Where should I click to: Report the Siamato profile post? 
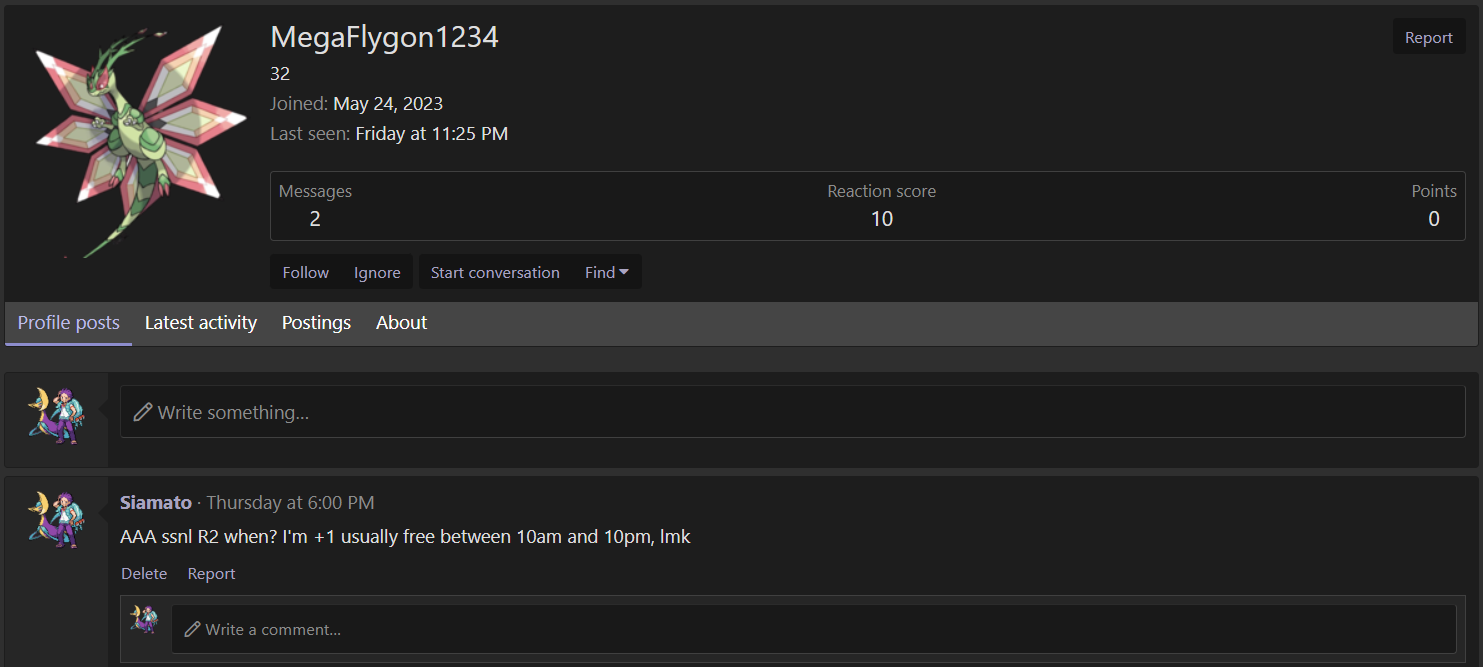(x=212, y=573)
